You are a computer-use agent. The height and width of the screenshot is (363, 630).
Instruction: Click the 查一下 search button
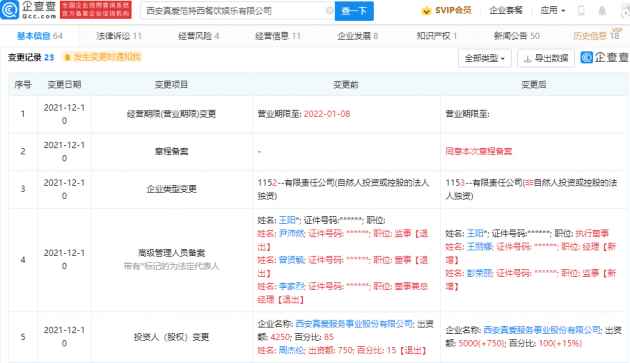coord(354,11)
